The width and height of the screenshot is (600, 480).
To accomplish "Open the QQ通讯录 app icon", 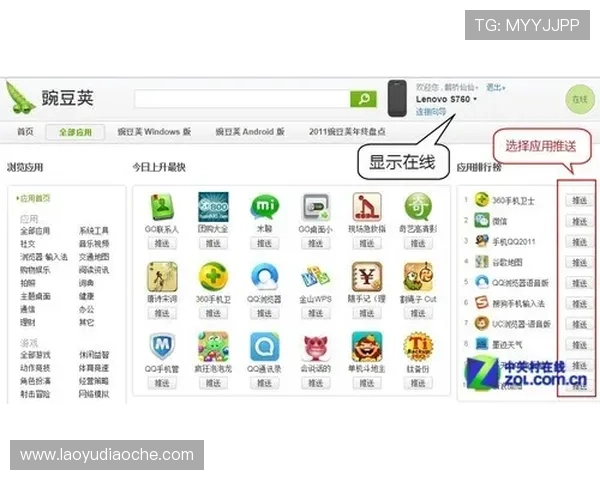I will click(x=264, y=347).
